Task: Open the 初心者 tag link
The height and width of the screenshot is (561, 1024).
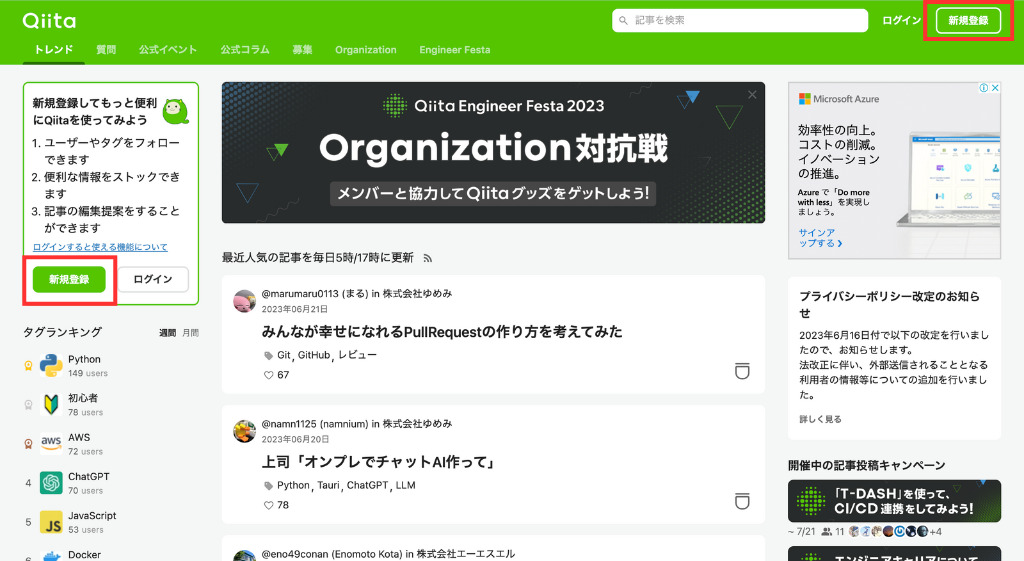Action: 83,398
